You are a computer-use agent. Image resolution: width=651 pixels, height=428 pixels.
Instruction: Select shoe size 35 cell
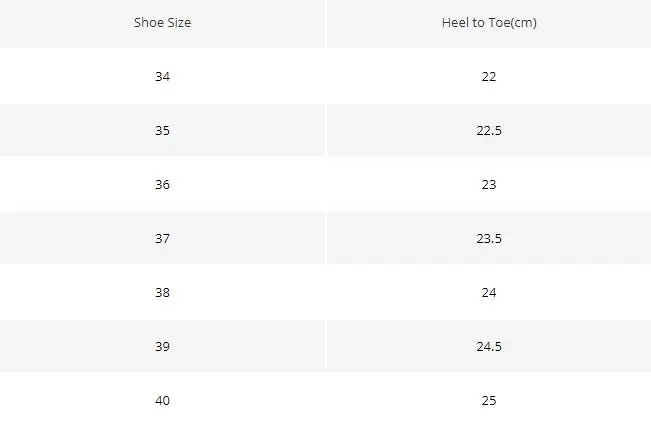162,130
